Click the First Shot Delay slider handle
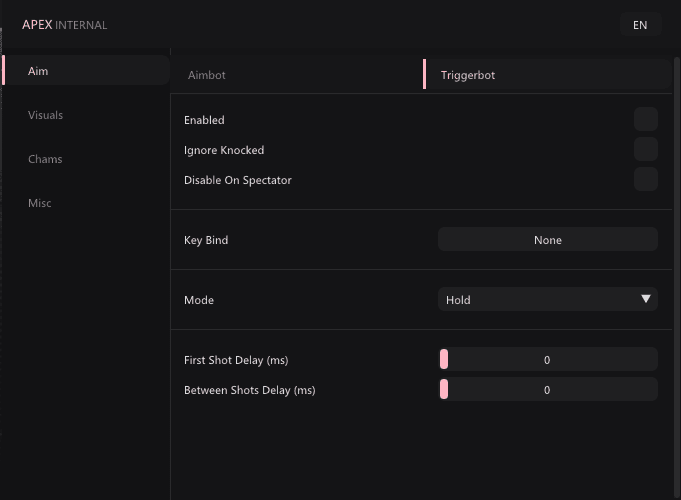The height and width of the screenshot is (500, 681). point(443,359)
